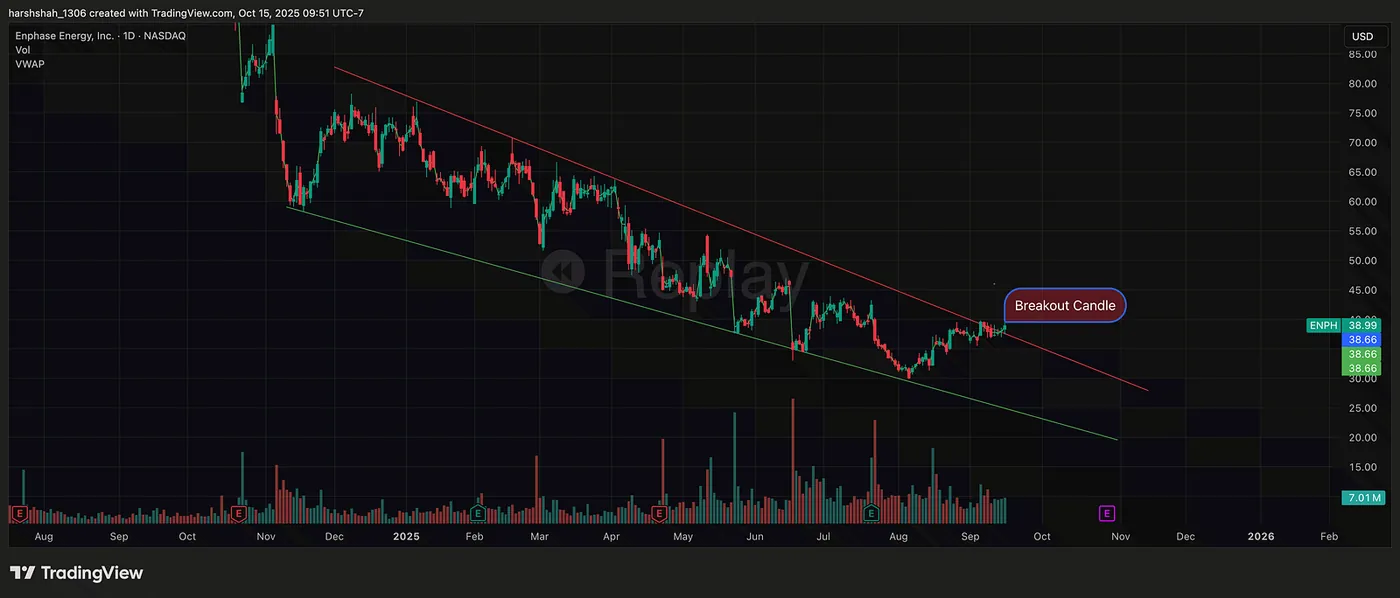Open the red earnings marker before May
This screenshot has width=1400, height=598.
[x=659, y=513]
